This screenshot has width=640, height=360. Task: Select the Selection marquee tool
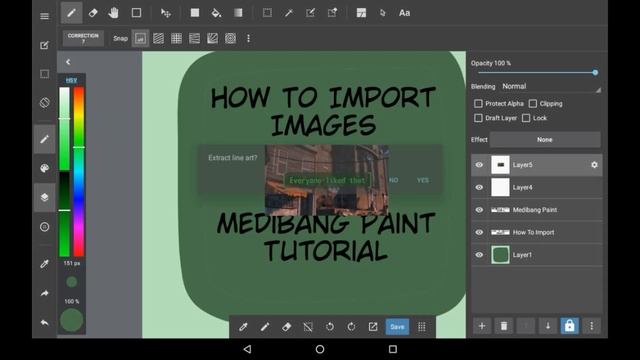(267, 13)
